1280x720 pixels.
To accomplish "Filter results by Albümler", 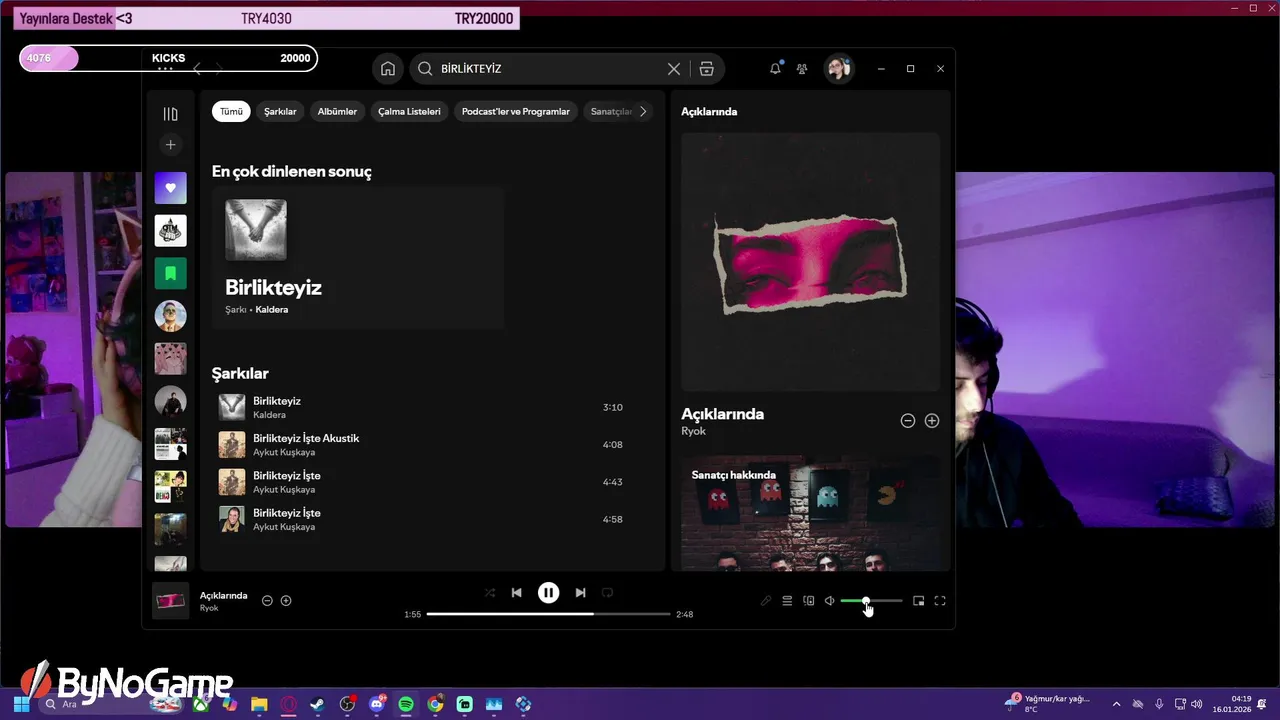I will point(337,111).
